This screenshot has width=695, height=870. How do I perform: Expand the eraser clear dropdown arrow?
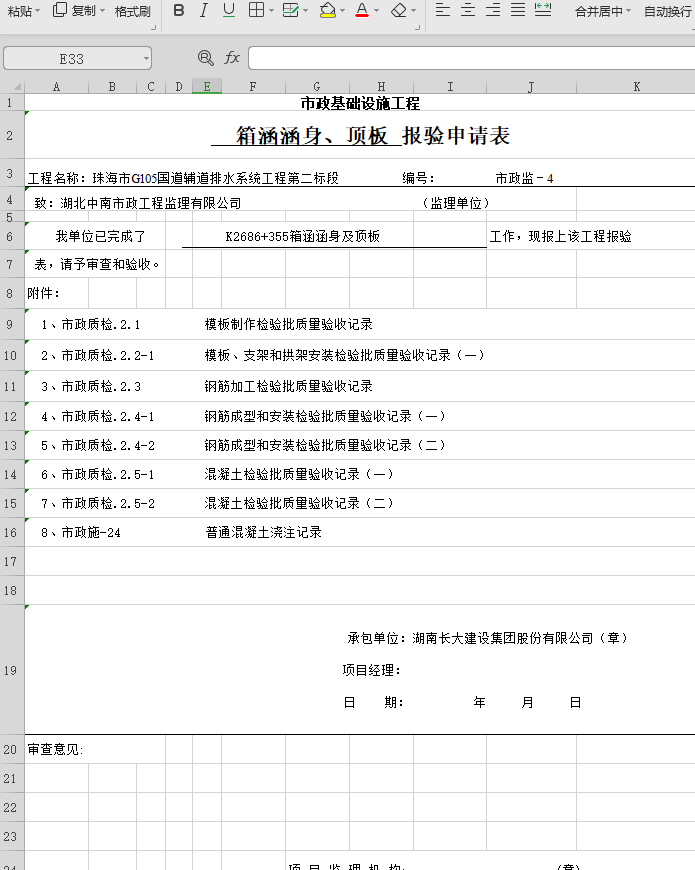pos(413,11)
